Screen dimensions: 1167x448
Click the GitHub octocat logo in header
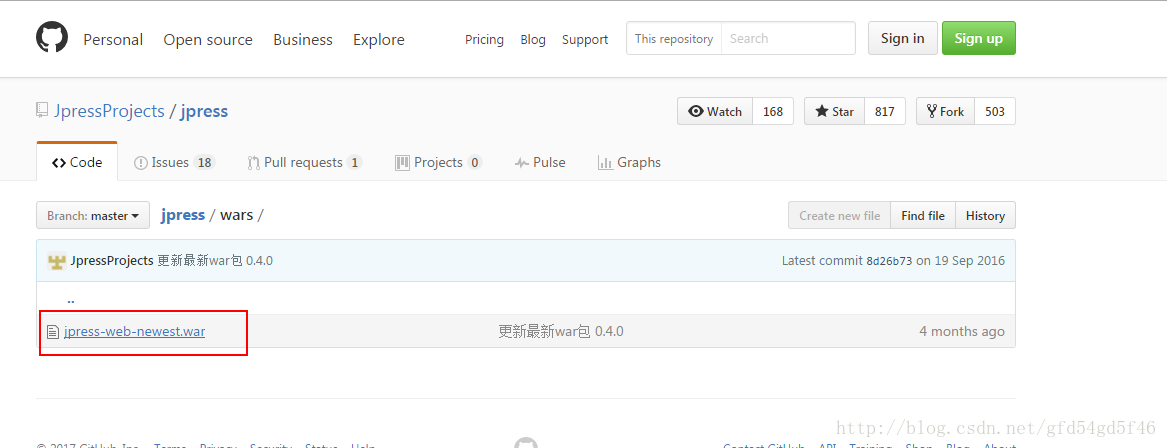52,36
